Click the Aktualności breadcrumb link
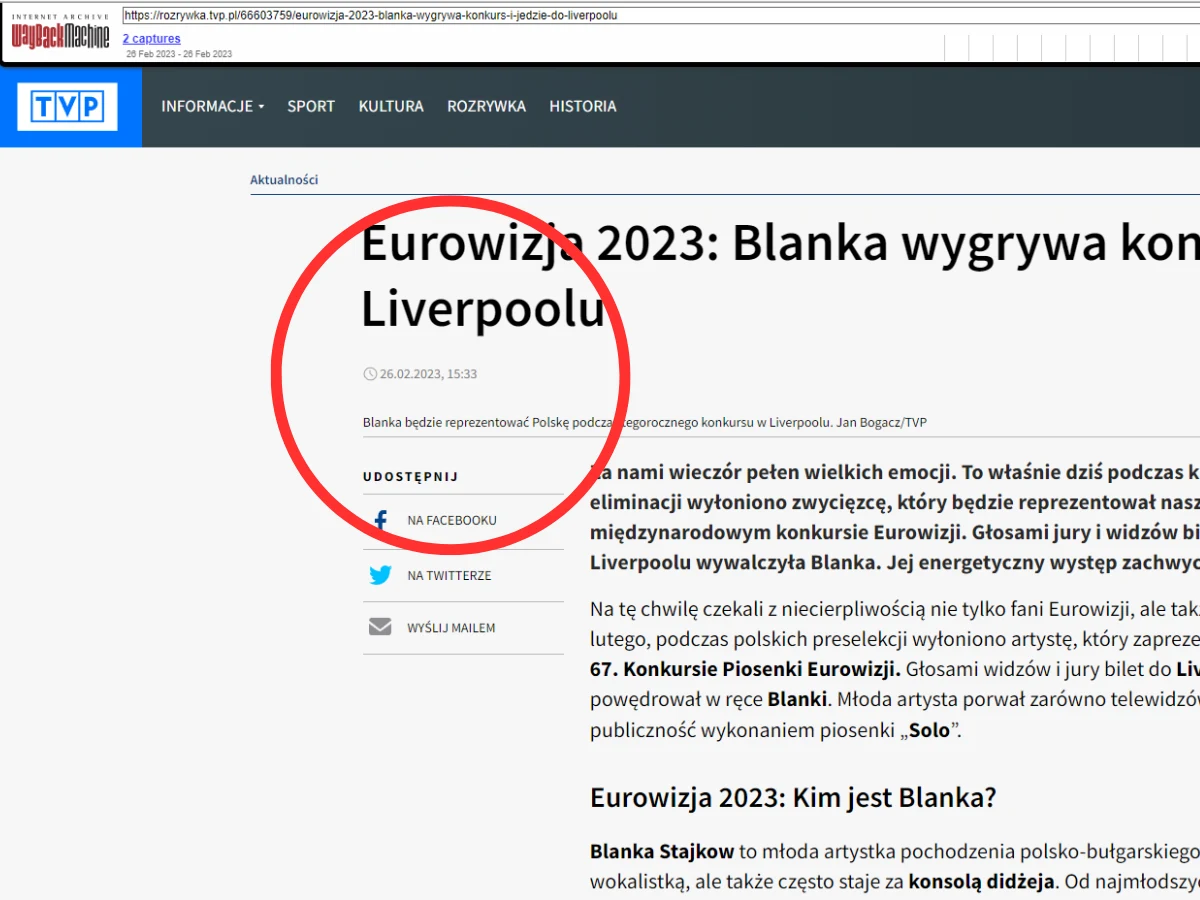 click(x=283, y=179)
